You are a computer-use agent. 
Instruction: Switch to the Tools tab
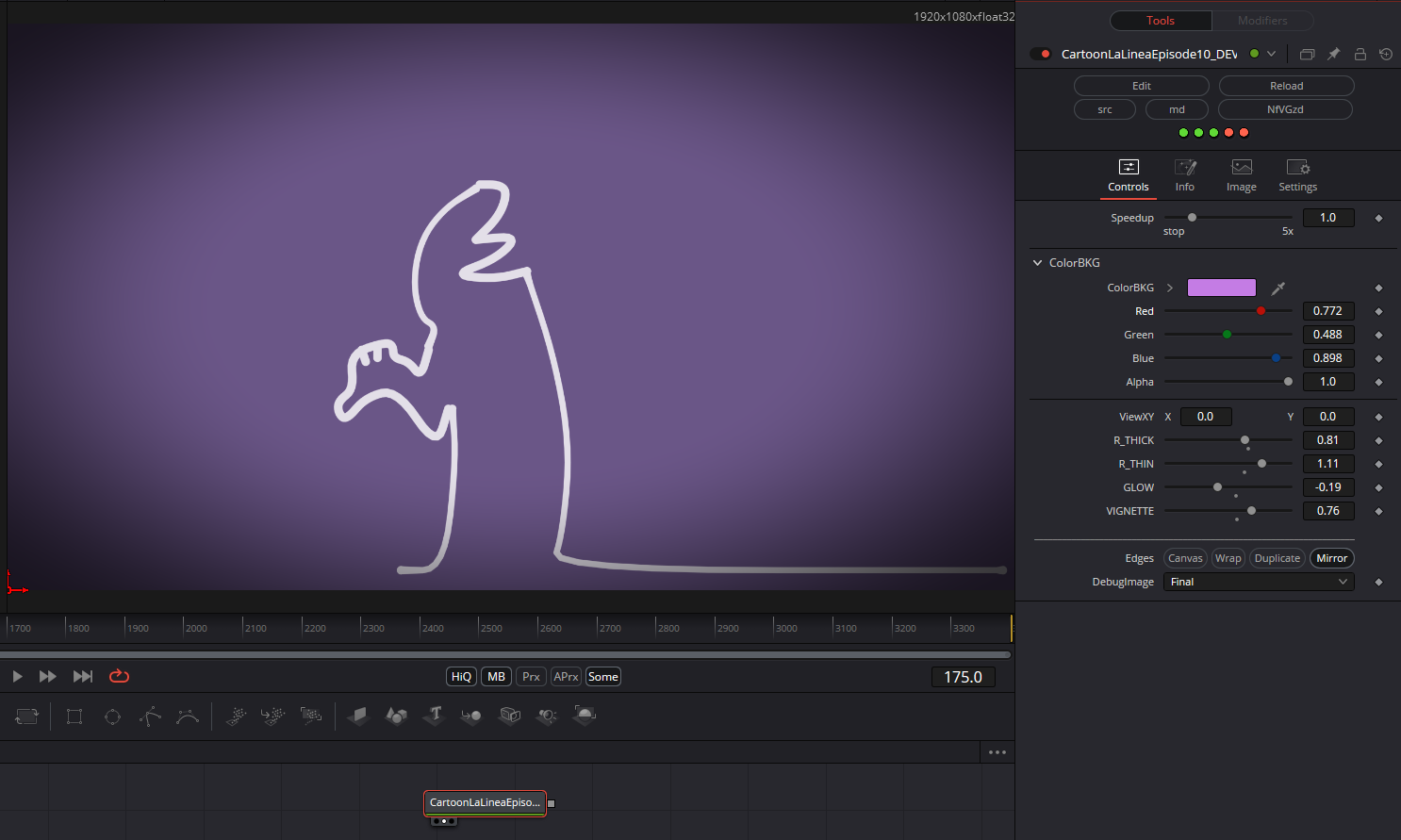pyautogui.click(x=1161, y=21)
